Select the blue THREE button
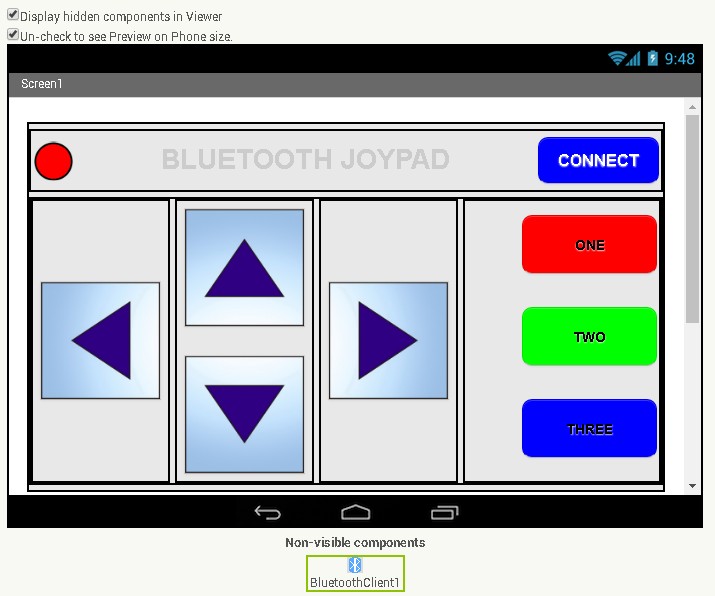 [x=589, y=428]
